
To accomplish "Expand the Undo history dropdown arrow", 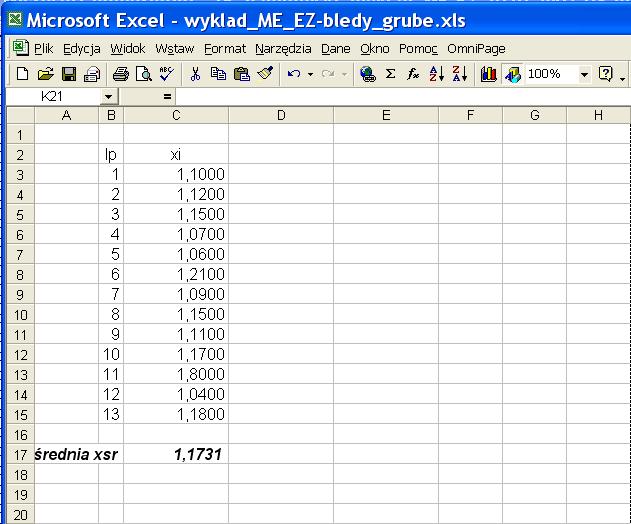I will [310, 74].
